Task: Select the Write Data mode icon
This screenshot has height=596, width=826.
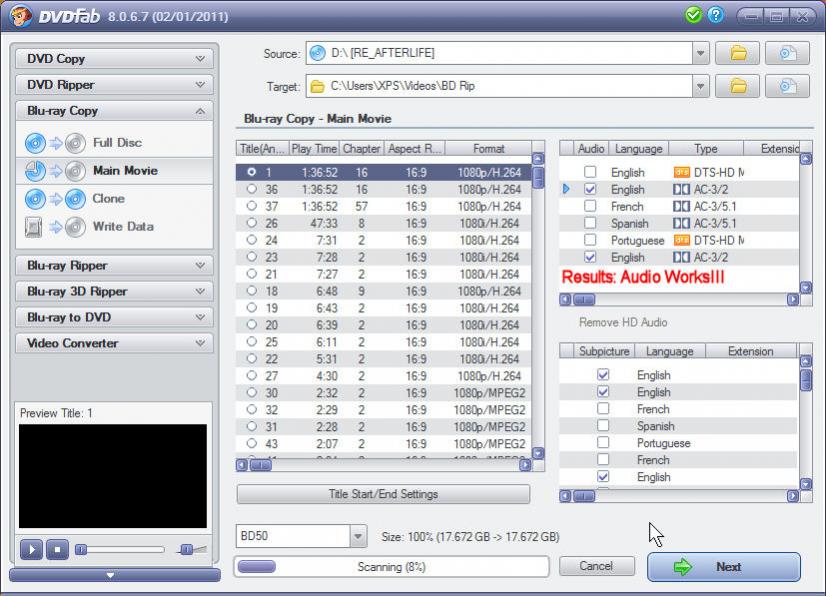Action: [x=54, y=227]
